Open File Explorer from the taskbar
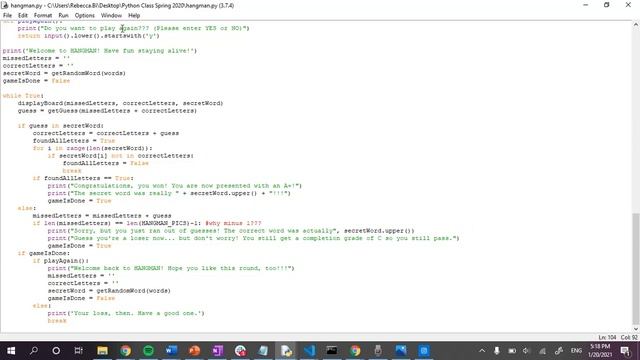The height and width of the screenshot is (360, 640). click(x=102, y=351)
